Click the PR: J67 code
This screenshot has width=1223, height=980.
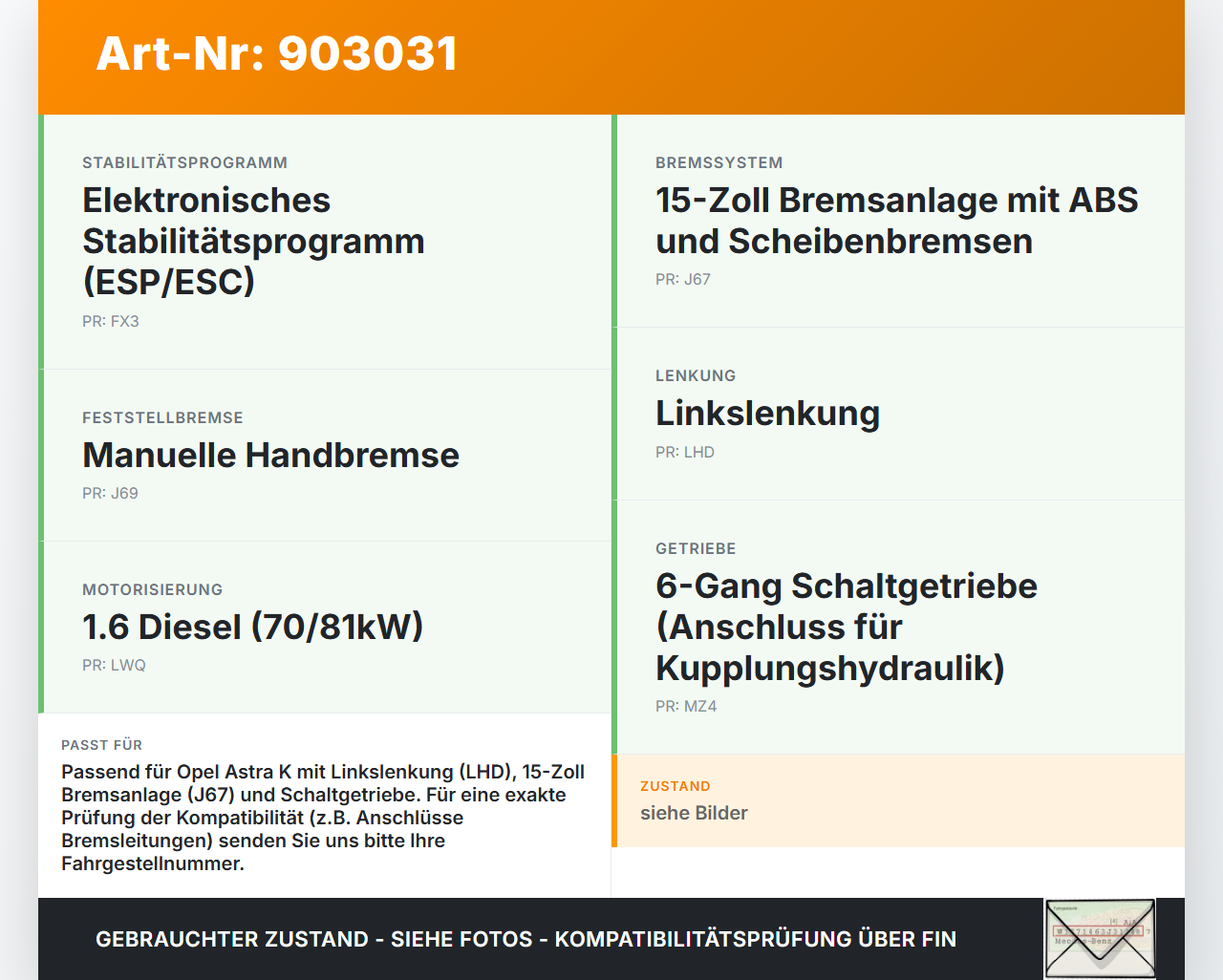point(683,280)
